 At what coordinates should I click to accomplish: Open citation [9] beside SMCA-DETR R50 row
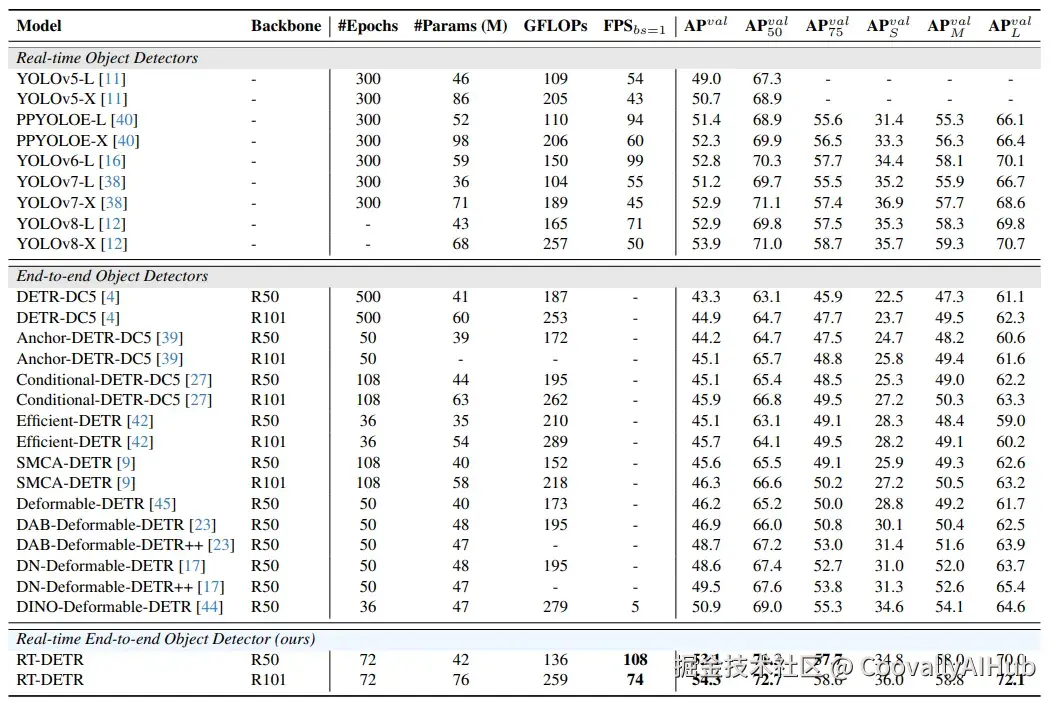(x=126, y=463)
